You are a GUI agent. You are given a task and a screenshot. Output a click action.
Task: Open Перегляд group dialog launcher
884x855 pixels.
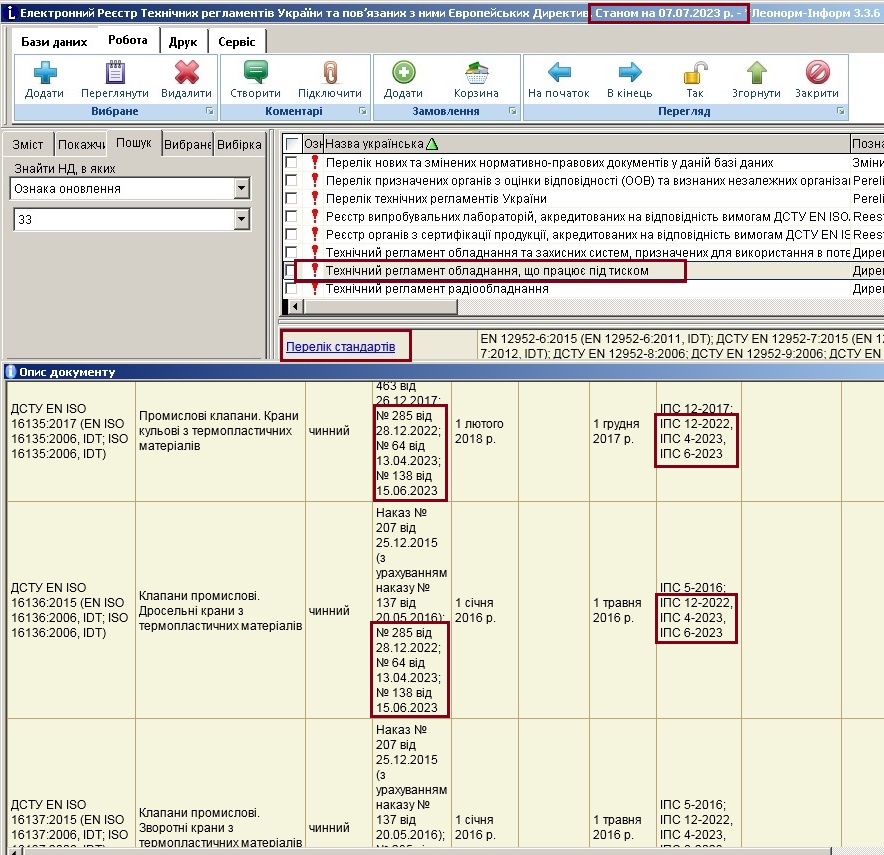[841, 111]
